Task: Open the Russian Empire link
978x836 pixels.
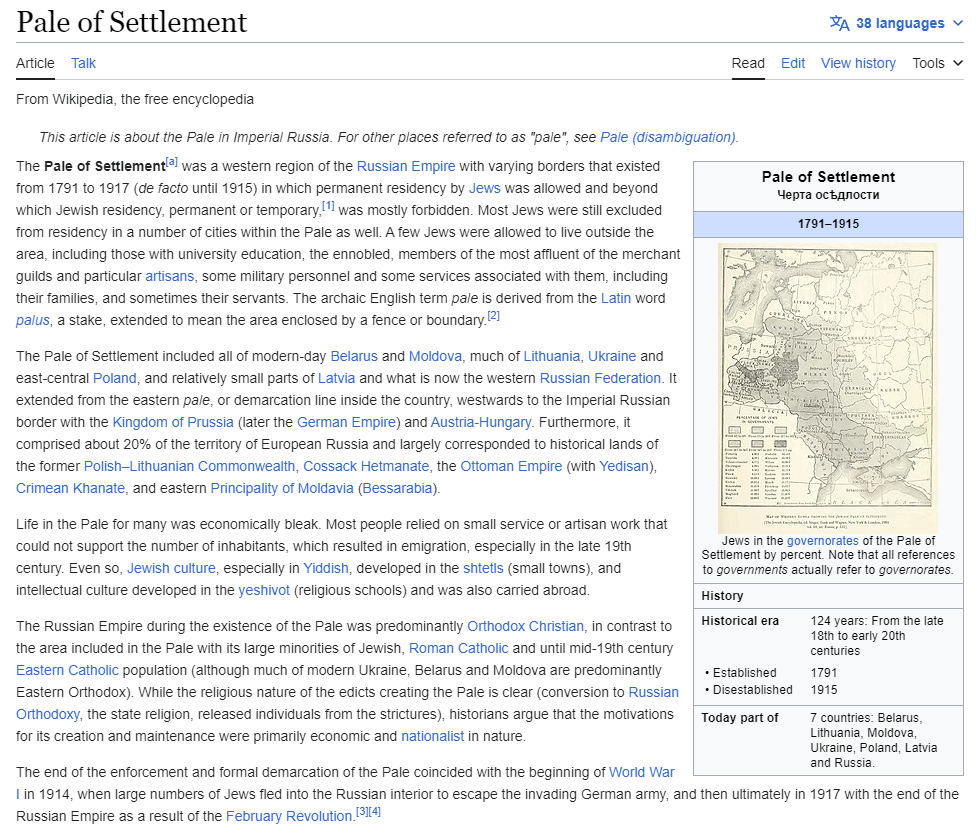Action: tap(406, 167)
